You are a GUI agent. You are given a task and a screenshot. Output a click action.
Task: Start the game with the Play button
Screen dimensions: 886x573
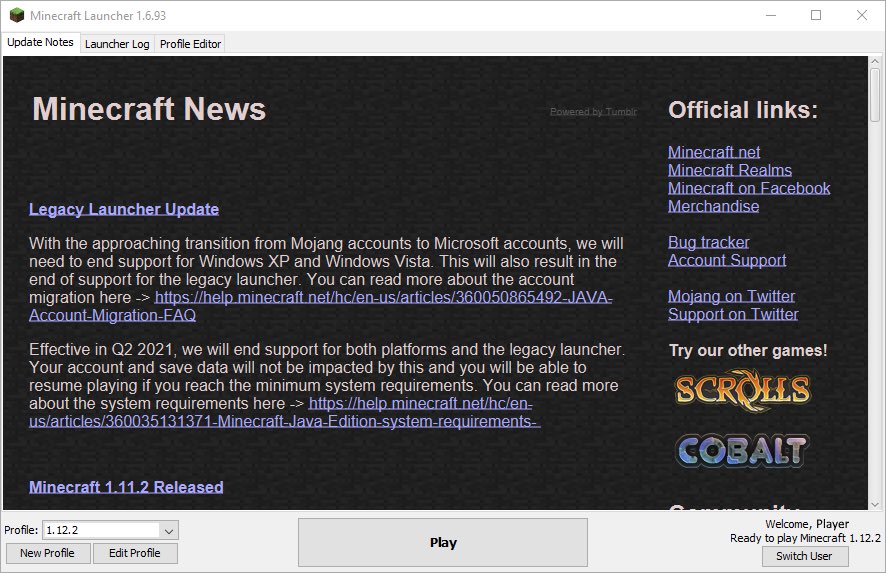pos(443,542)
